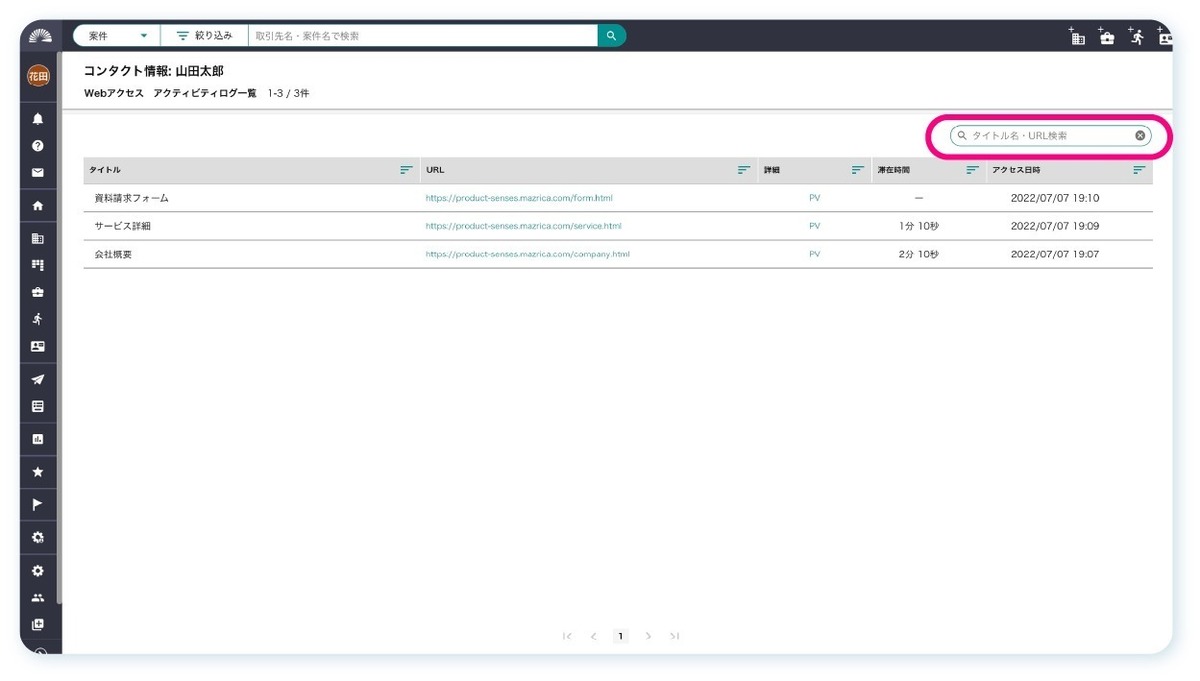Clear the タイトル名・URL検索 field with X

tap(1140, 135)
